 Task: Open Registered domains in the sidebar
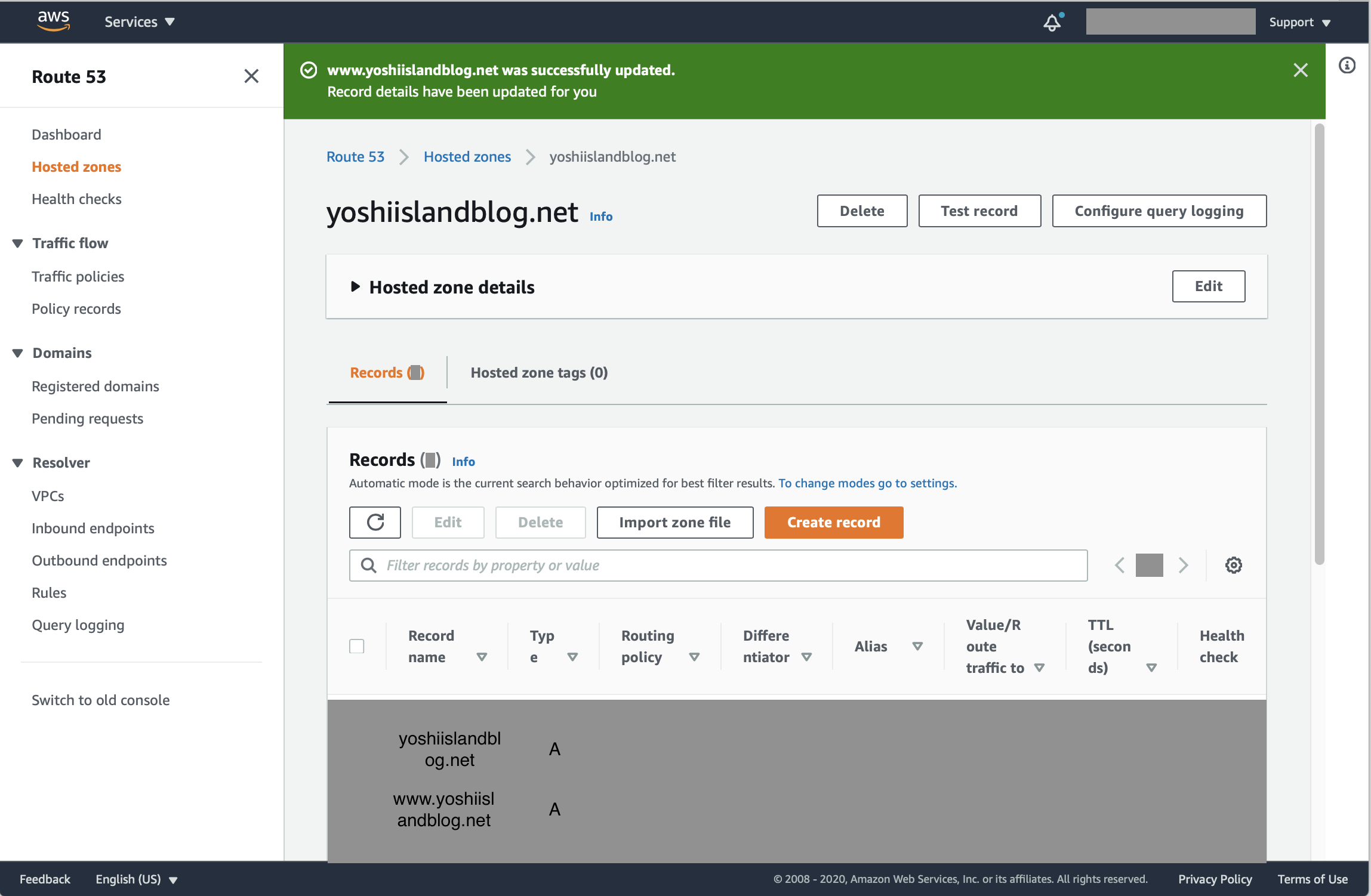click(95, 386)
